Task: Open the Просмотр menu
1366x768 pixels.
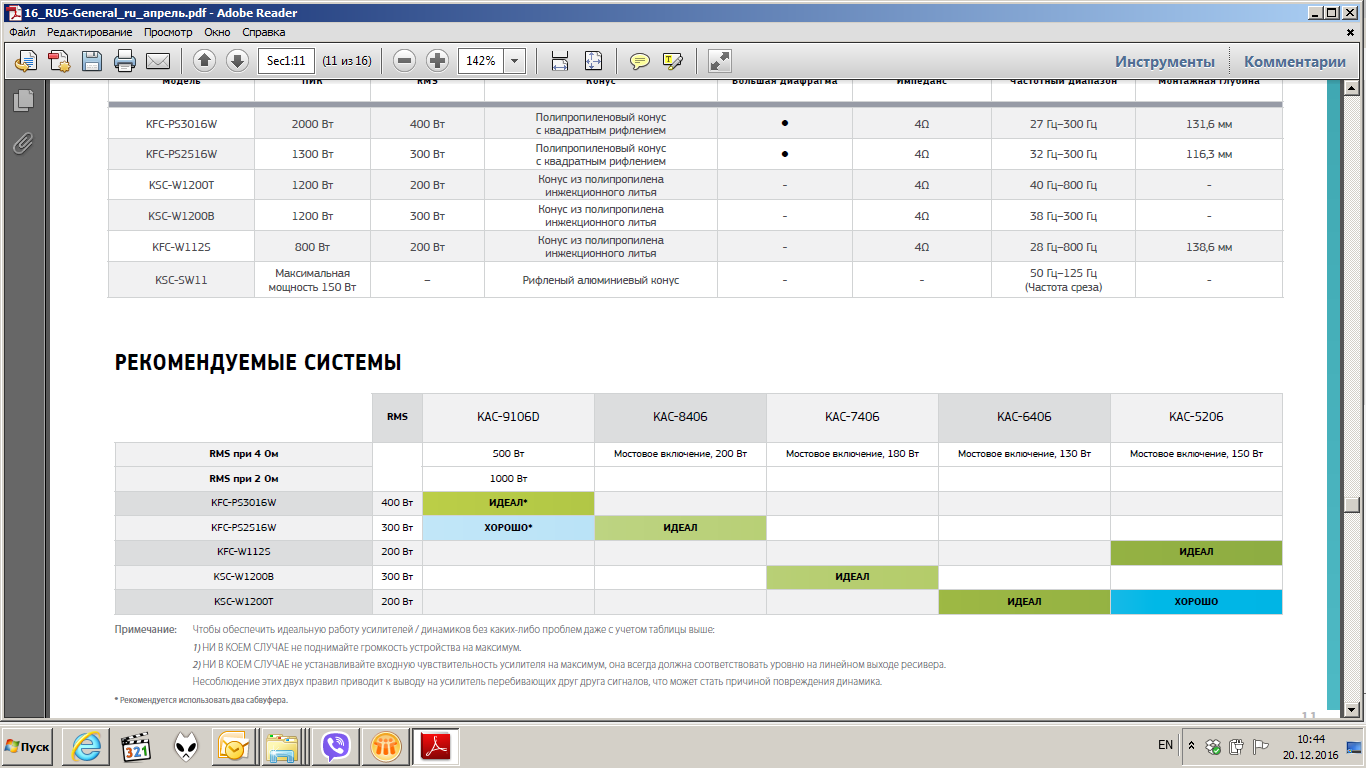Action: coord(168,32)
